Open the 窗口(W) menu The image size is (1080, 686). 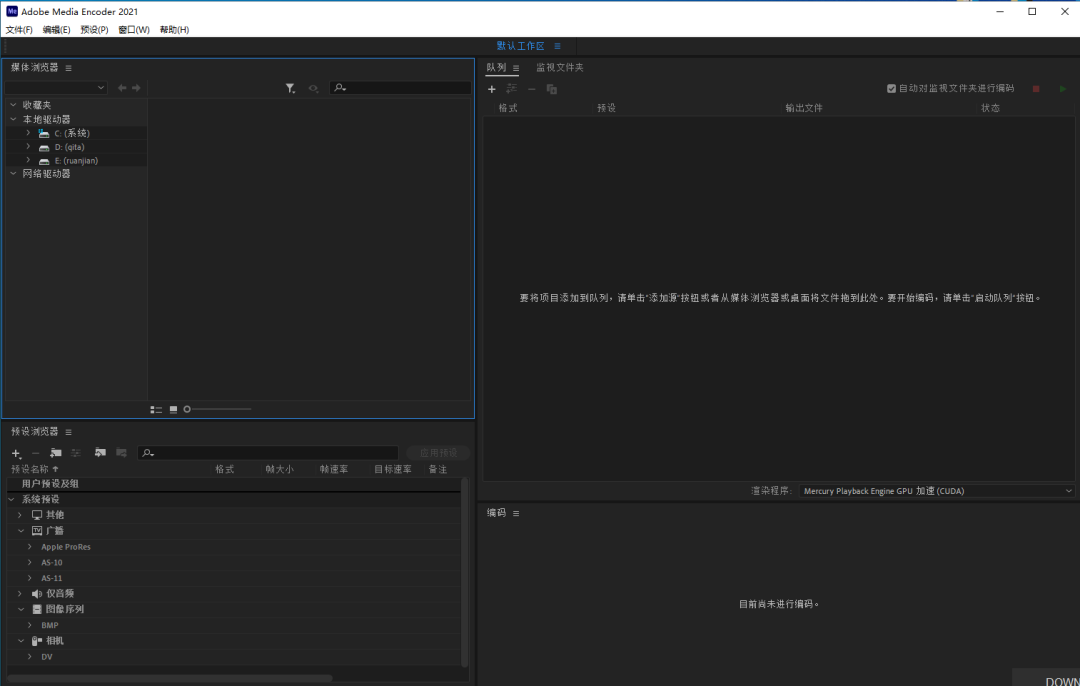click(x=134, y=30)
